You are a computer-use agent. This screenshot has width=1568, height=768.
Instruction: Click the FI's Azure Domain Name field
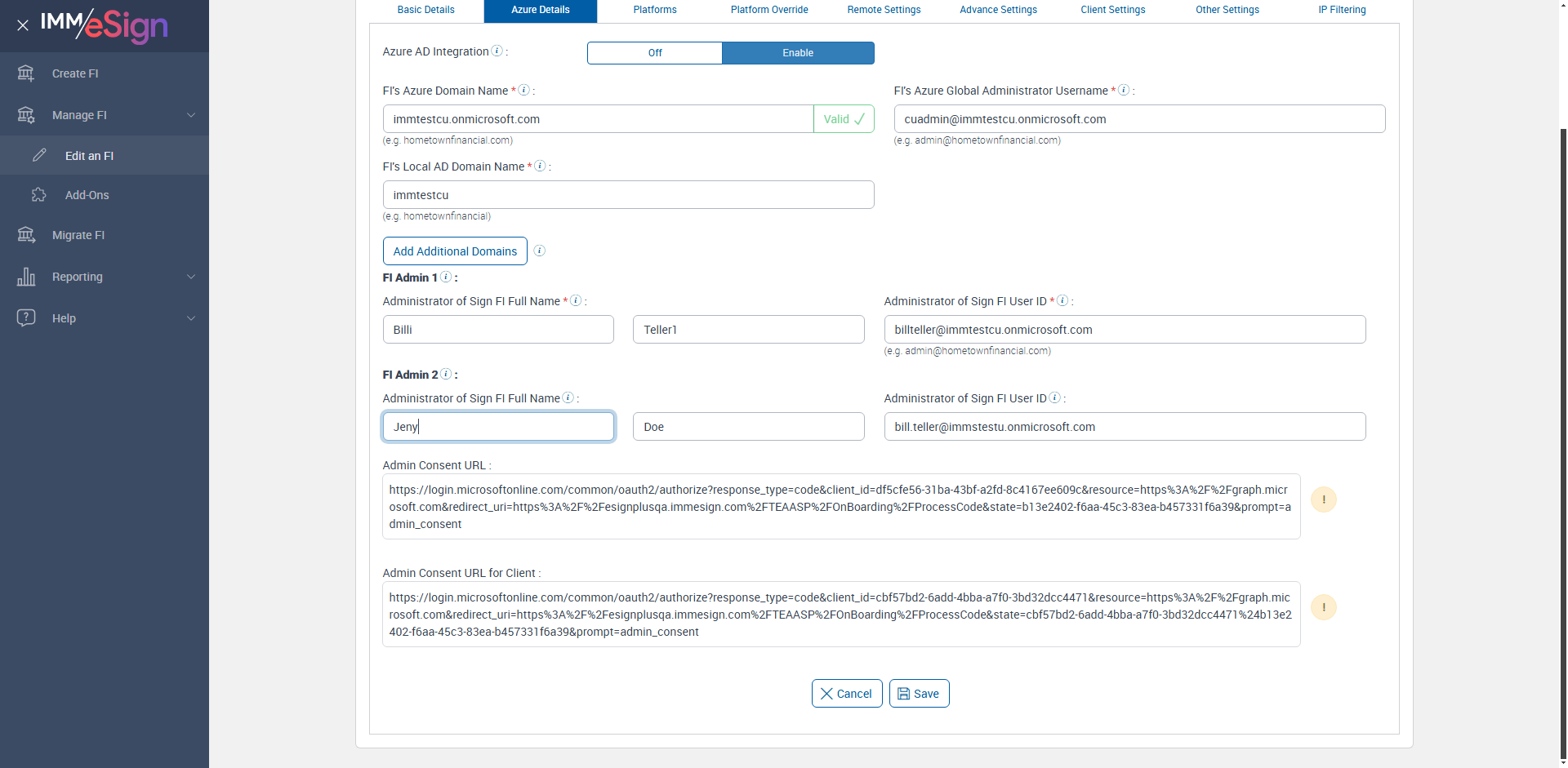click(x=598, y=119)
